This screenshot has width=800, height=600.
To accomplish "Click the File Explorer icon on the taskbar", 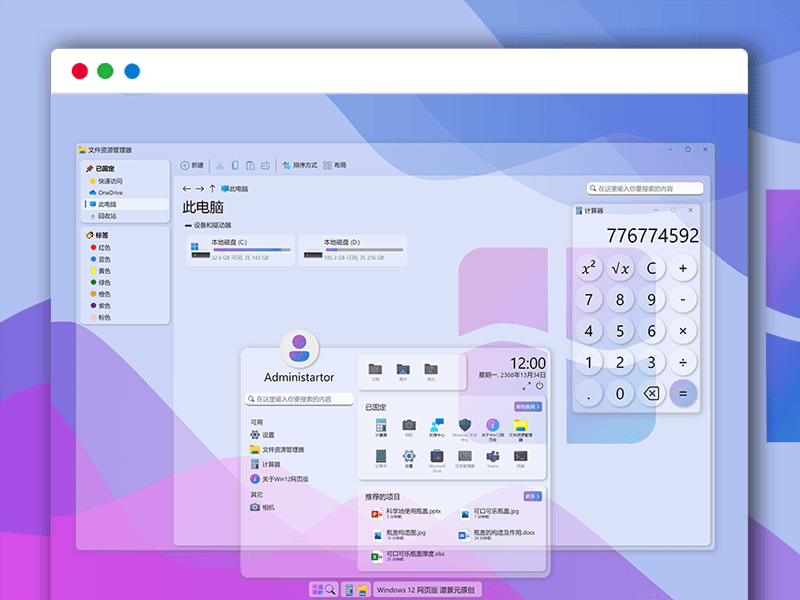I will click(x=362, y=590).
